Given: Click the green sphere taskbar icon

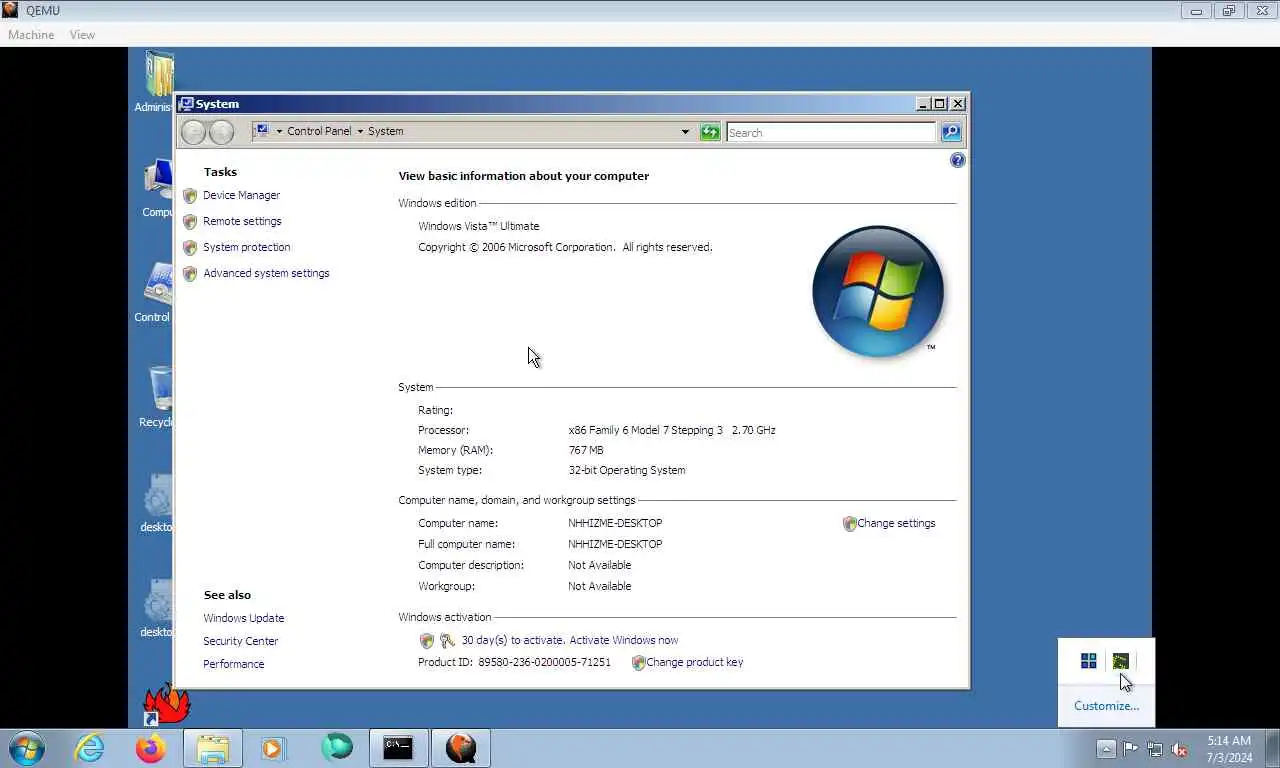Looking at the screenshot, I should pos(336,747).
